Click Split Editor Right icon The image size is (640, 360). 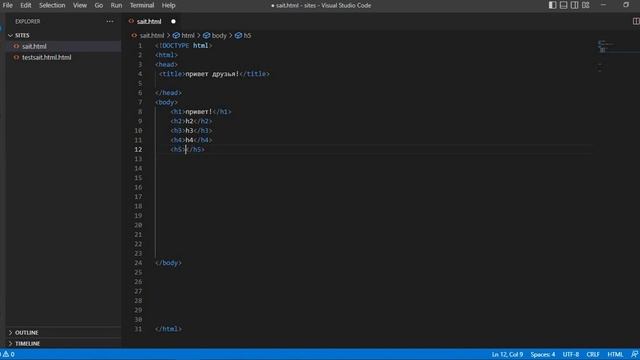tap(636, 21)
